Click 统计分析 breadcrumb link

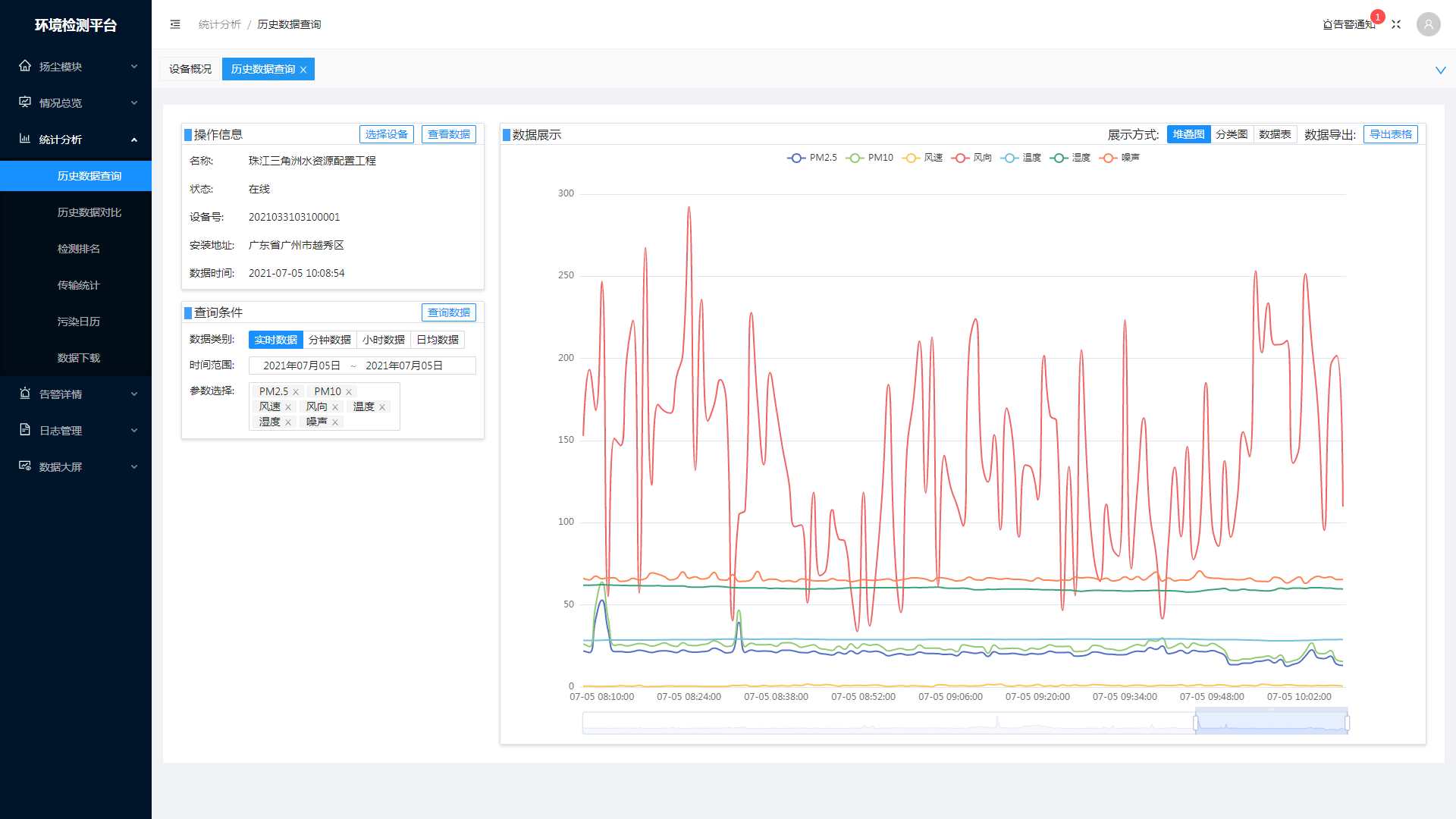click(220, 24)
